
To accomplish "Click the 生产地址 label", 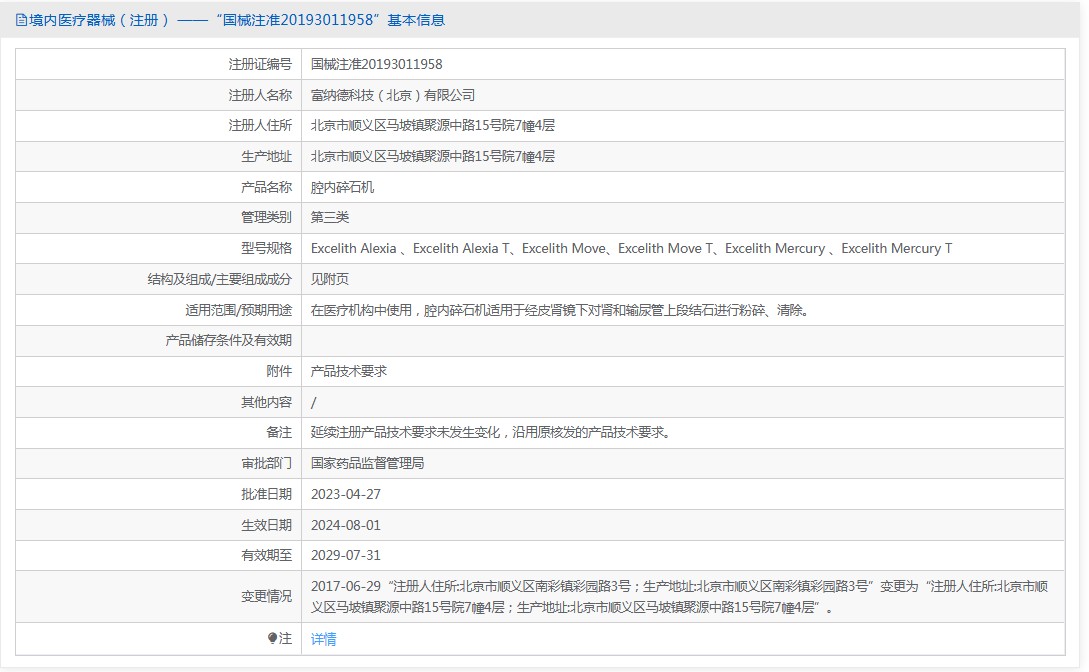I will 266,156.
